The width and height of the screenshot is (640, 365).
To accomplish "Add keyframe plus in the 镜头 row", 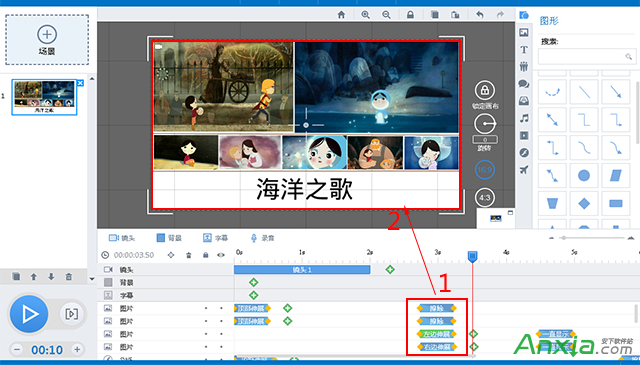I will coord(390,269).
